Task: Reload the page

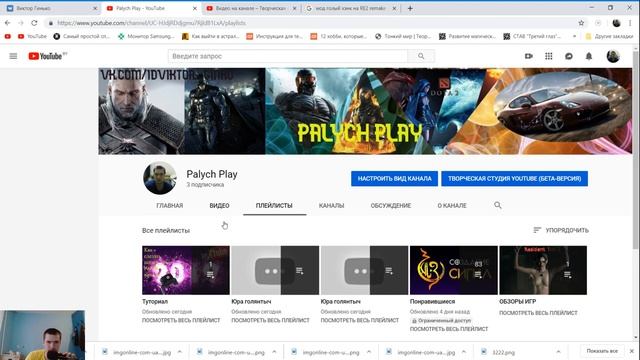Action: click(34, 23)
